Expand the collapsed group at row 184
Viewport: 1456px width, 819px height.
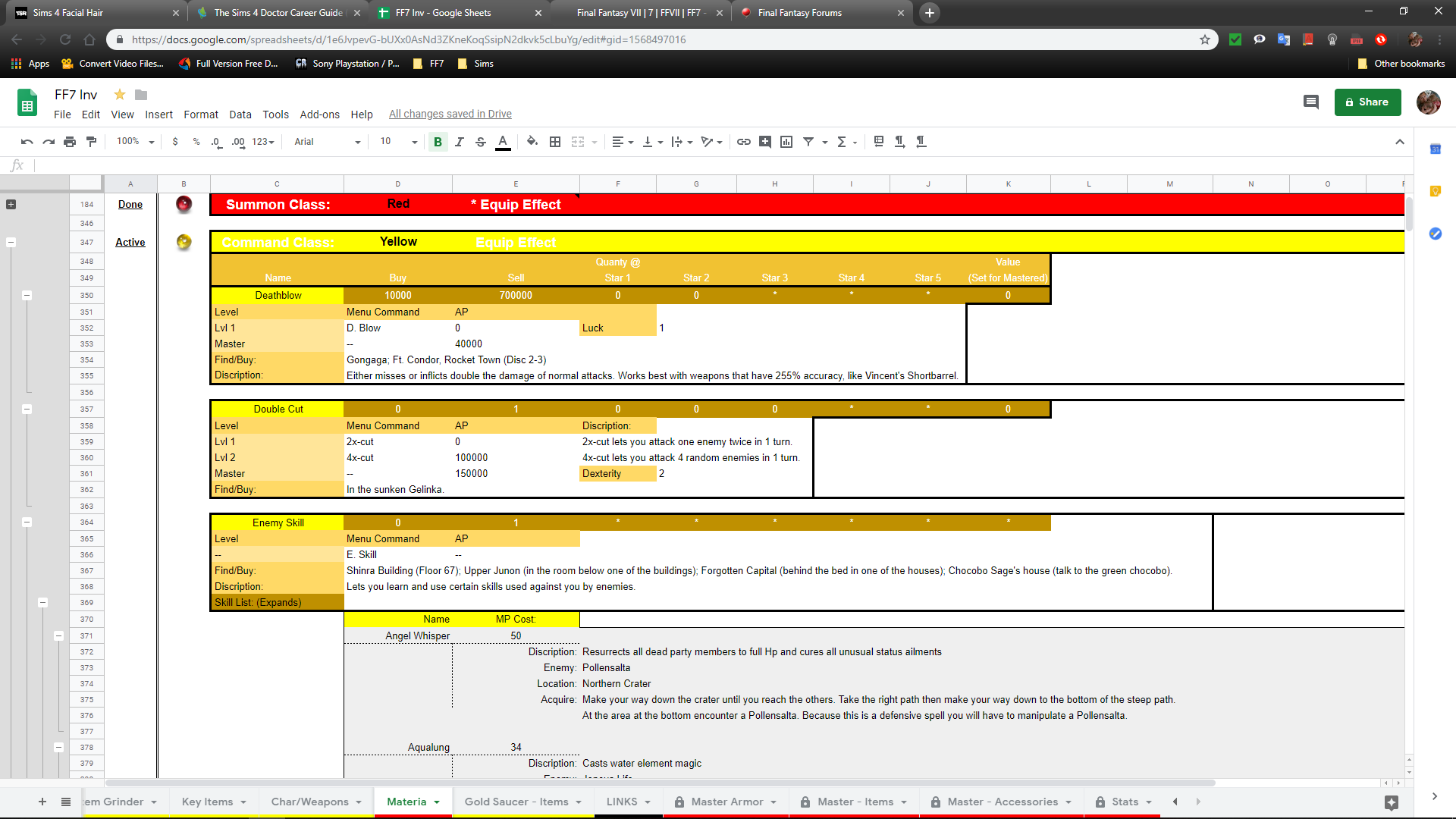pyautogui.click(x=11, y=205)
